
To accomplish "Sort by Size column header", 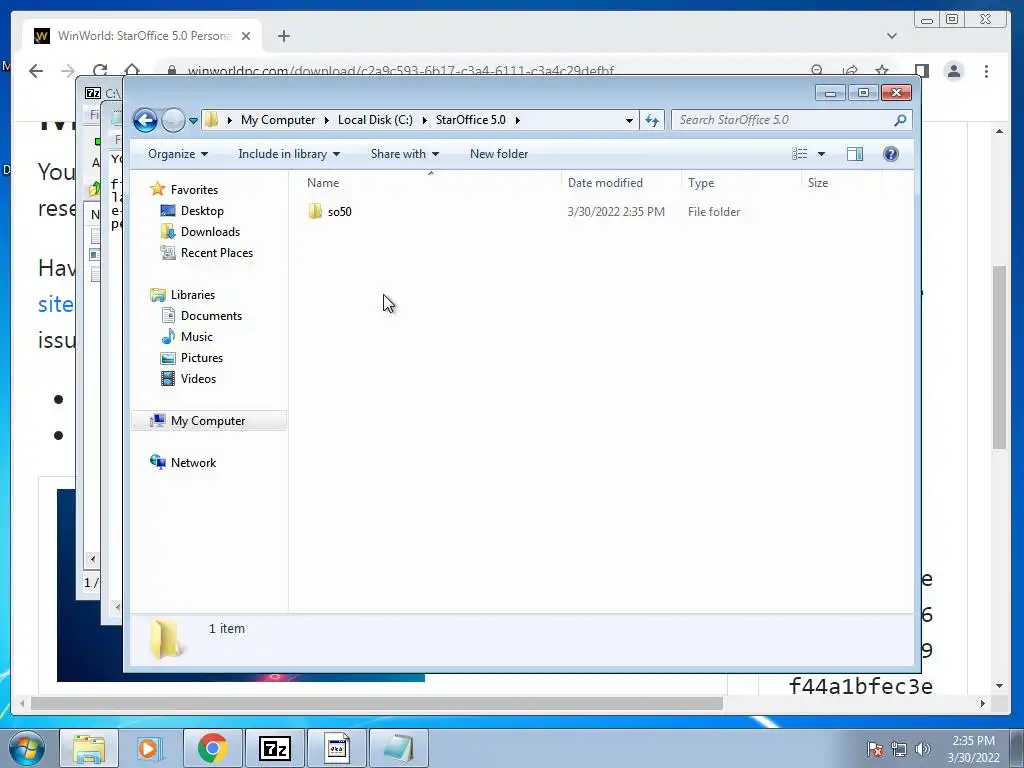I will [x=841, y=183].
